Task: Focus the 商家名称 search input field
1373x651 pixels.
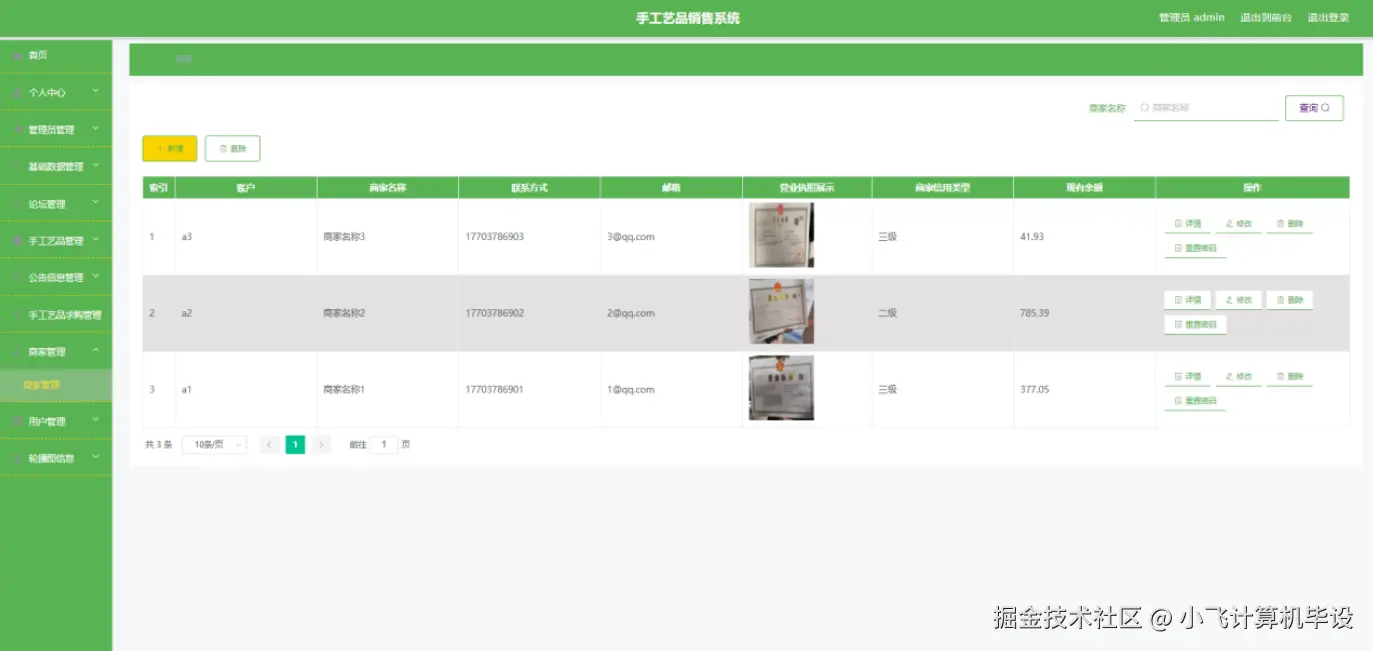Action: [1206, 107]
